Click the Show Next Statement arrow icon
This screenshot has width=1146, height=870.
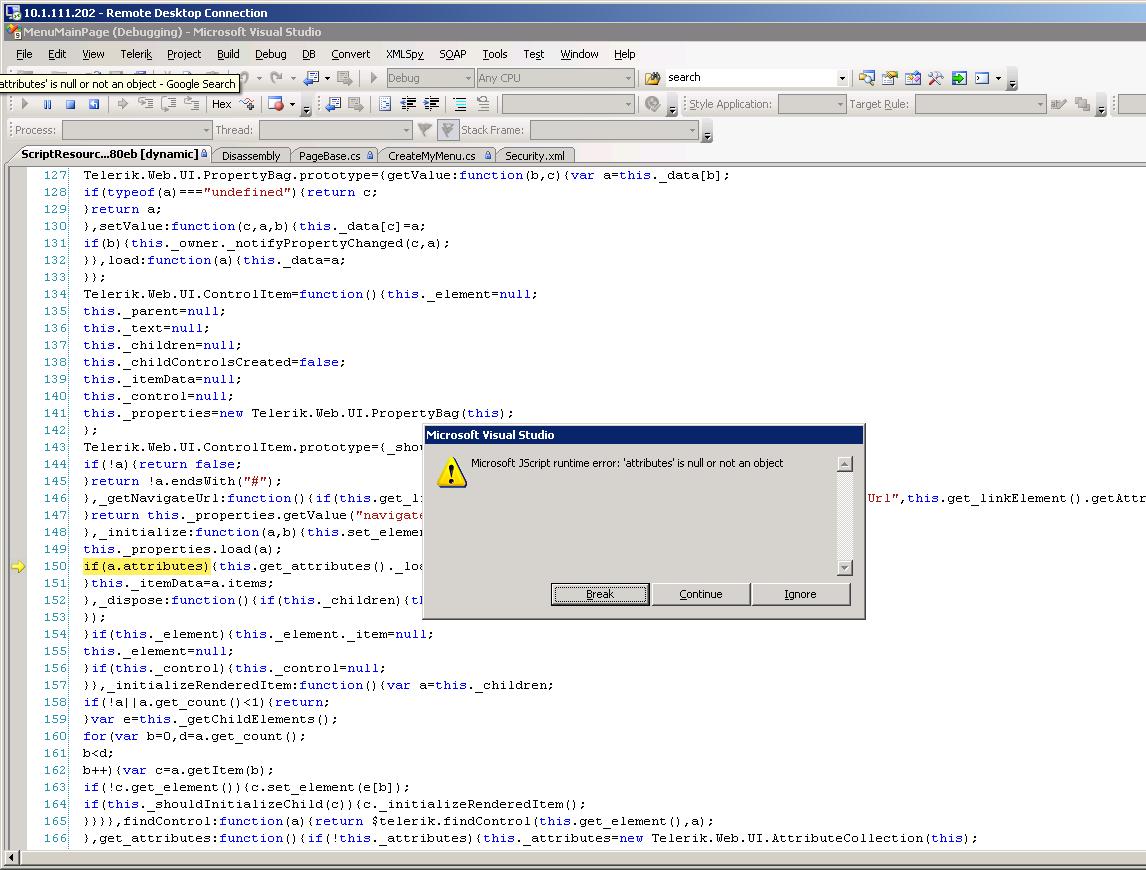point(122,105)
